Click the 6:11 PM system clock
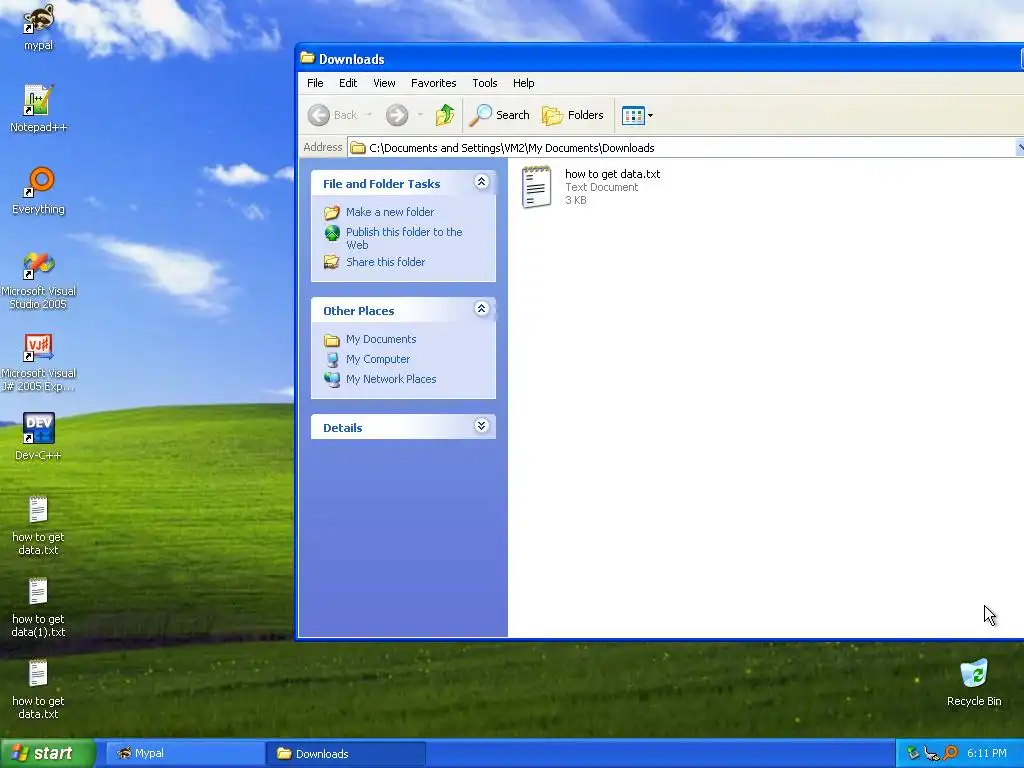 [x=986, y=754]
